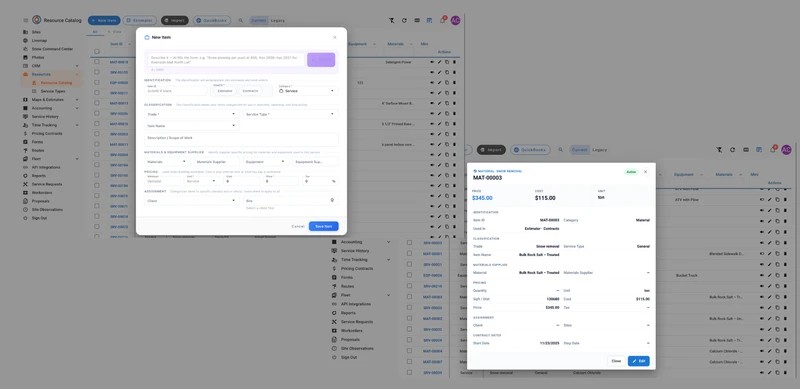Click Cancel in the New Item dialog
The width and height of the screenshot is (800, 389).
point(298,226)
